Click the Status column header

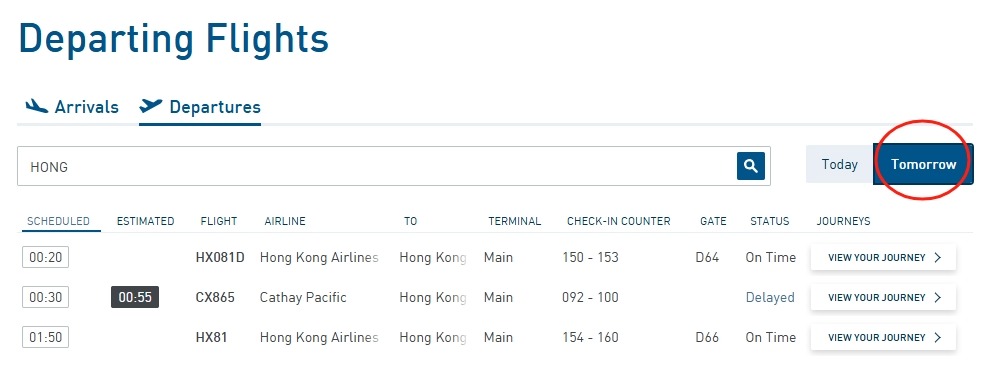(x=769, y=221)
